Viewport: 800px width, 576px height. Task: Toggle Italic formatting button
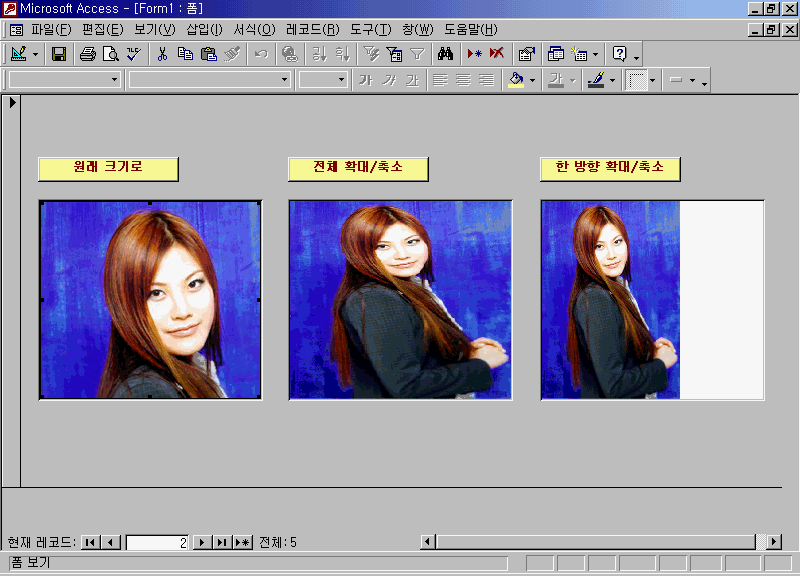tap(389, 80)
